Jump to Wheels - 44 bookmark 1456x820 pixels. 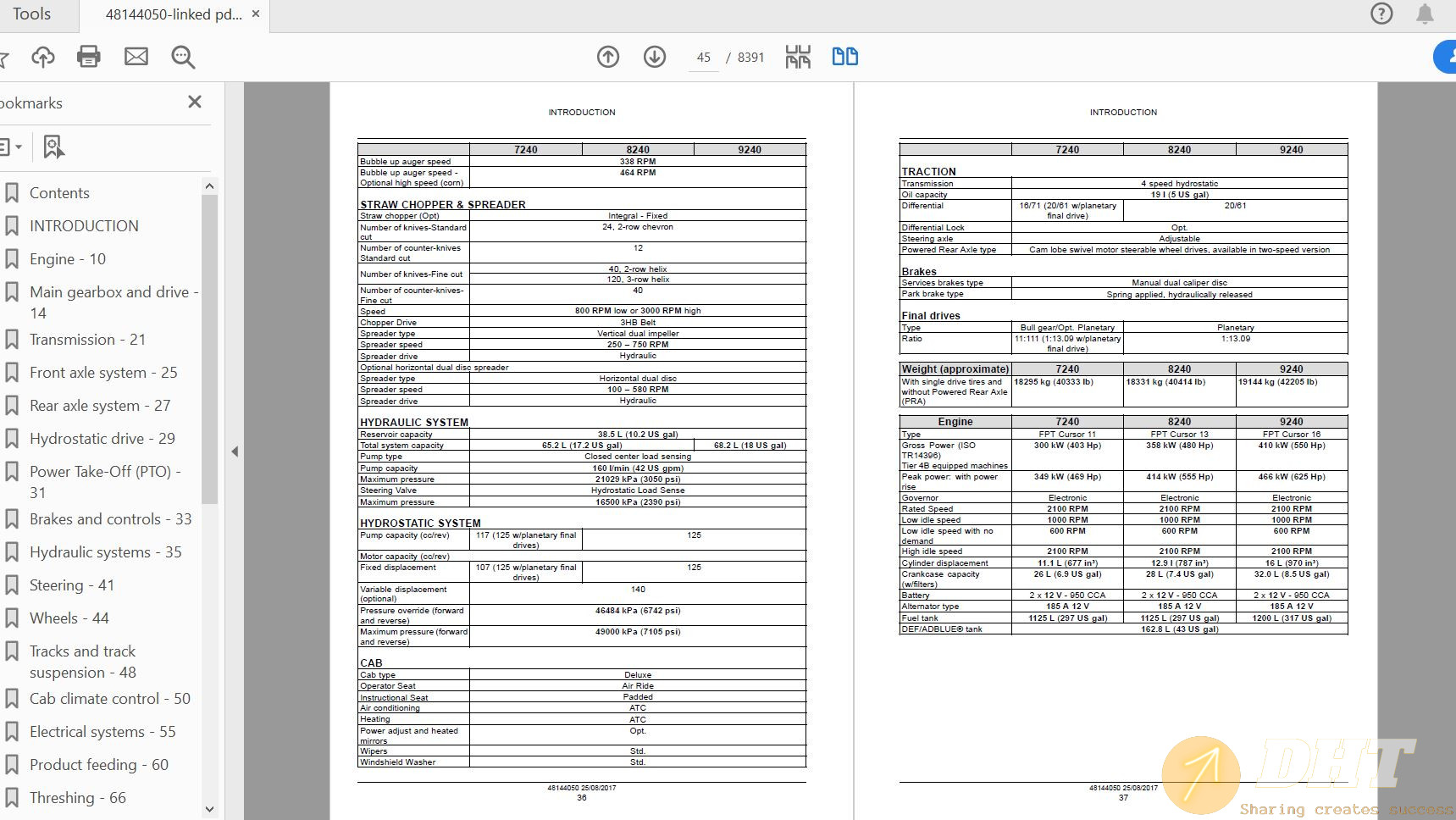click(69, 618)
